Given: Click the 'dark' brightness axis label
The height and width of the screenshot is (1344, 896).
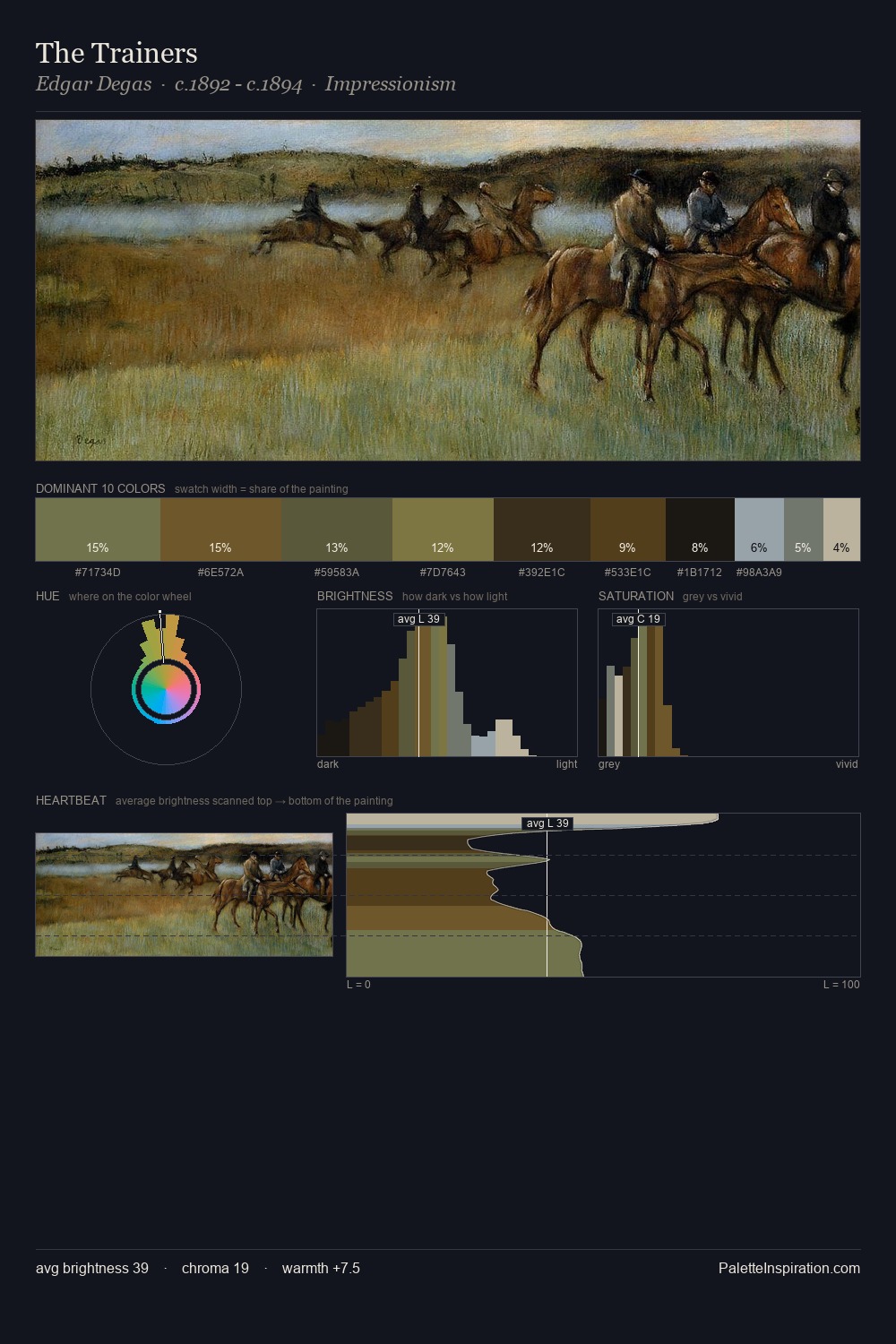Looking at the screenshot, I should coord(328,764).
